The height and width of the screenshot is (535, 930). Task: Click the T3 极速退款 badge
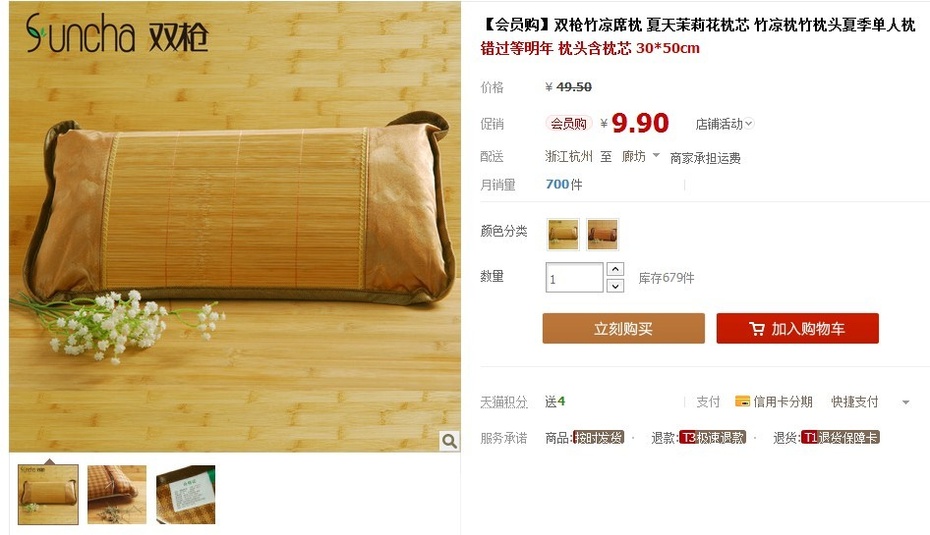[712, 438]
